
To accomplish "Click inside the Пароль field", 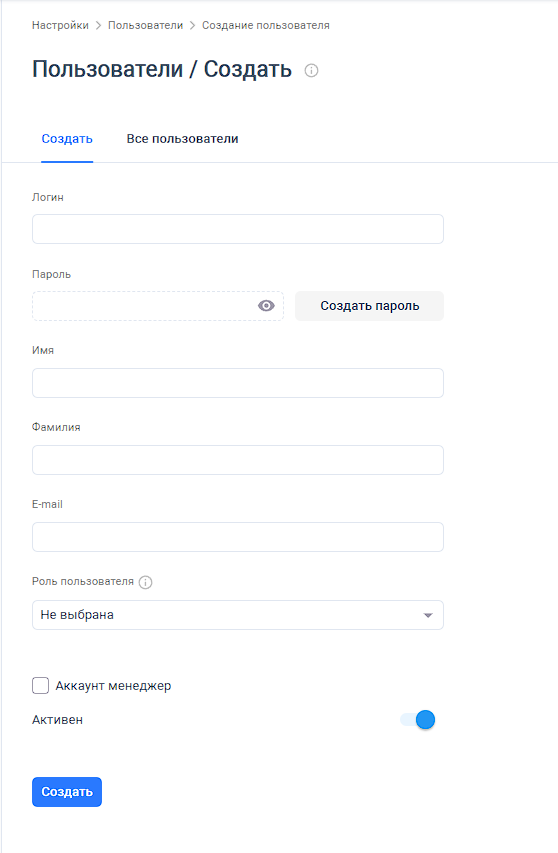I will tap(144, 306).
